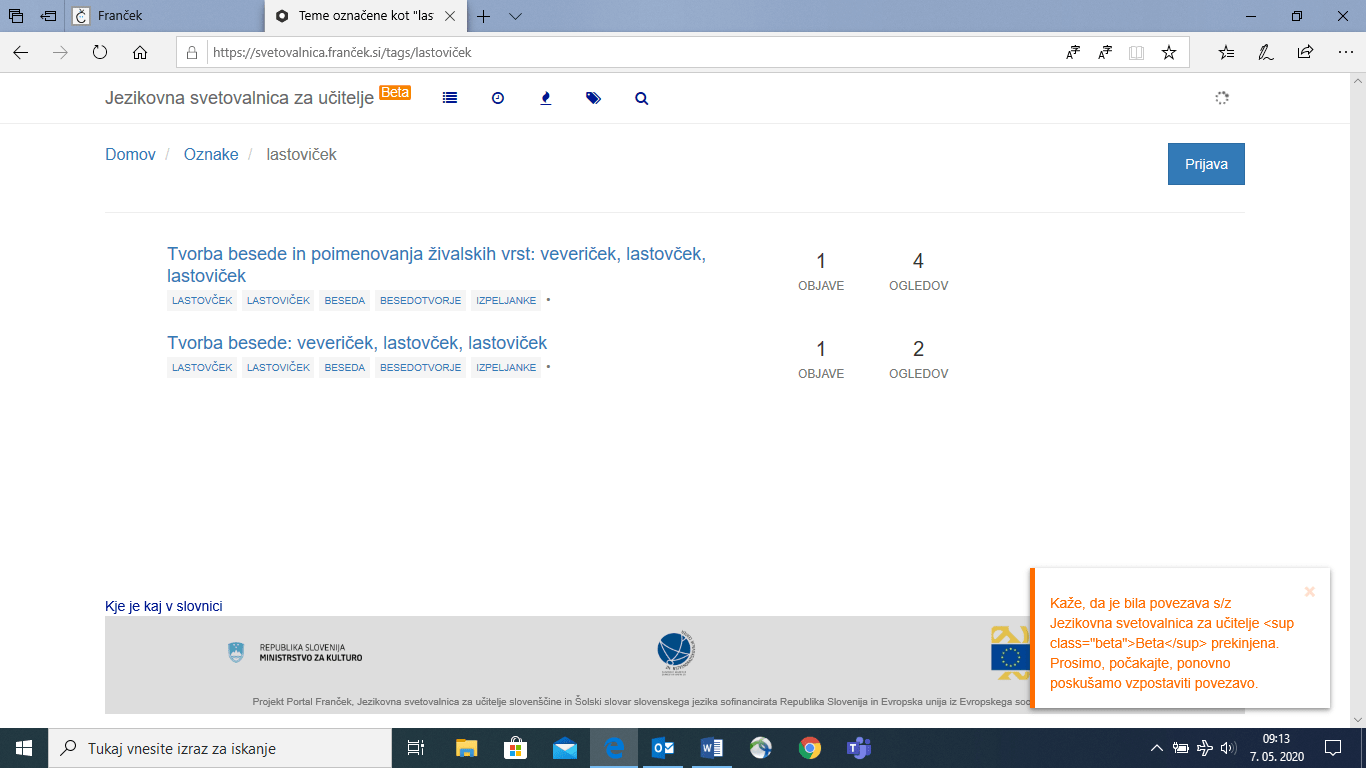The image size is (1366, 768).
Task: Open browser Share icon
Action: [1305, 53]
